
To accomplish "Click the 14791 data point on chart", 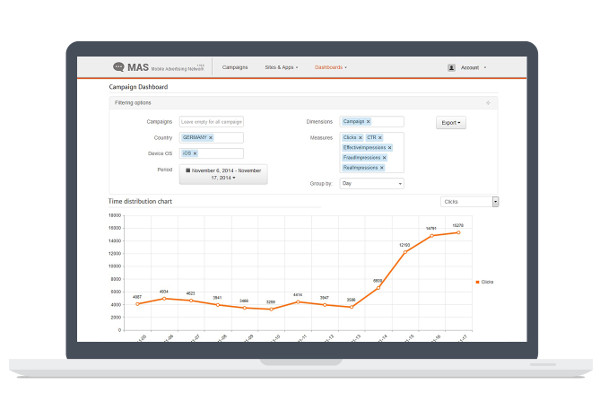I will [432, 235].
